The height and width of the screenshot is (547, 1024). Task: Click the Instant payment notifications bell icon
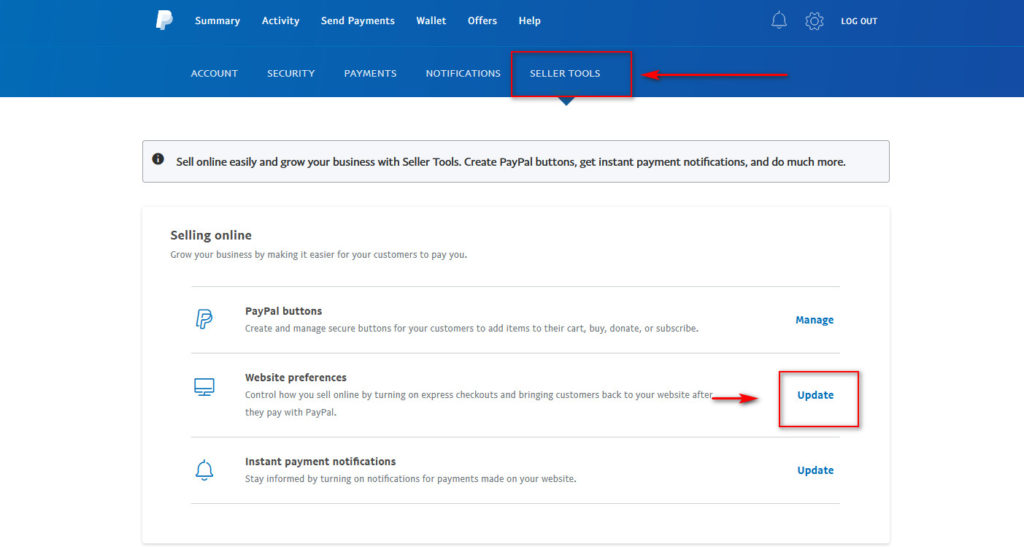point(204,470)
